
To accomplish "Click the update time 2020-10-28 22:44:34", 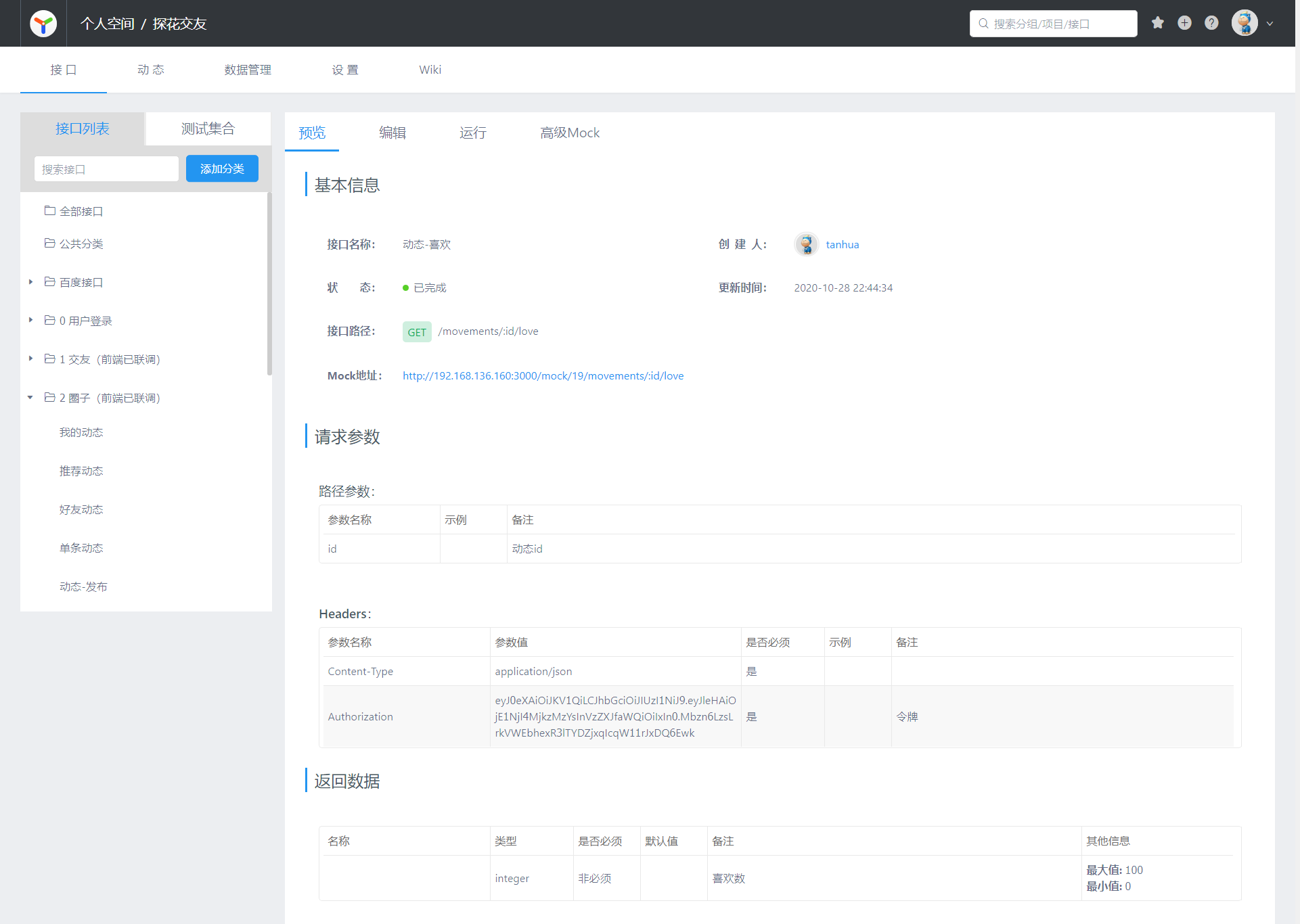I will coord(843,288).
